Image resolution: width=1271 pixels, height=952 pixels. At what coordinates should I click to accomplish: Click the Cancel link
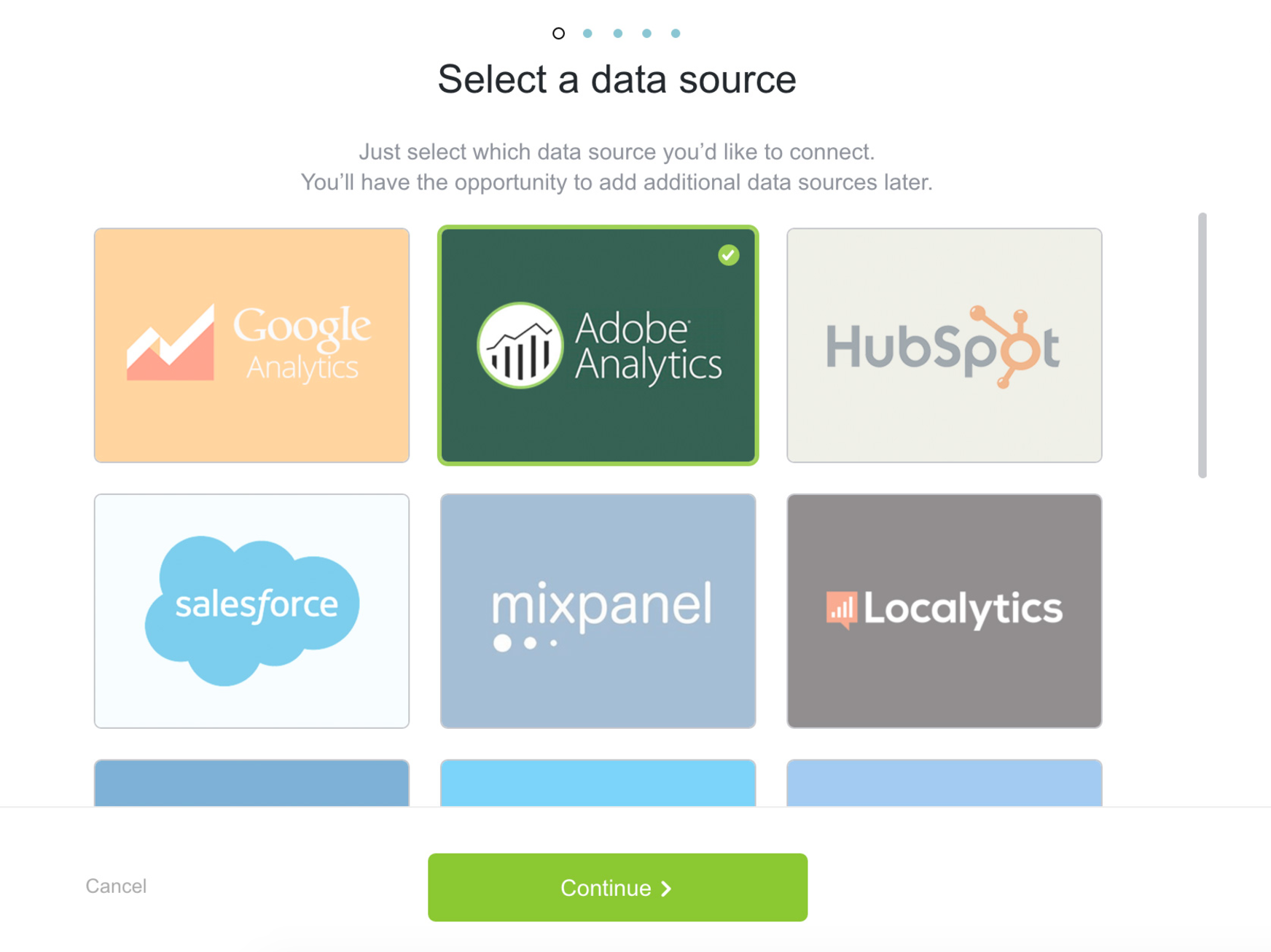point(116,886)
